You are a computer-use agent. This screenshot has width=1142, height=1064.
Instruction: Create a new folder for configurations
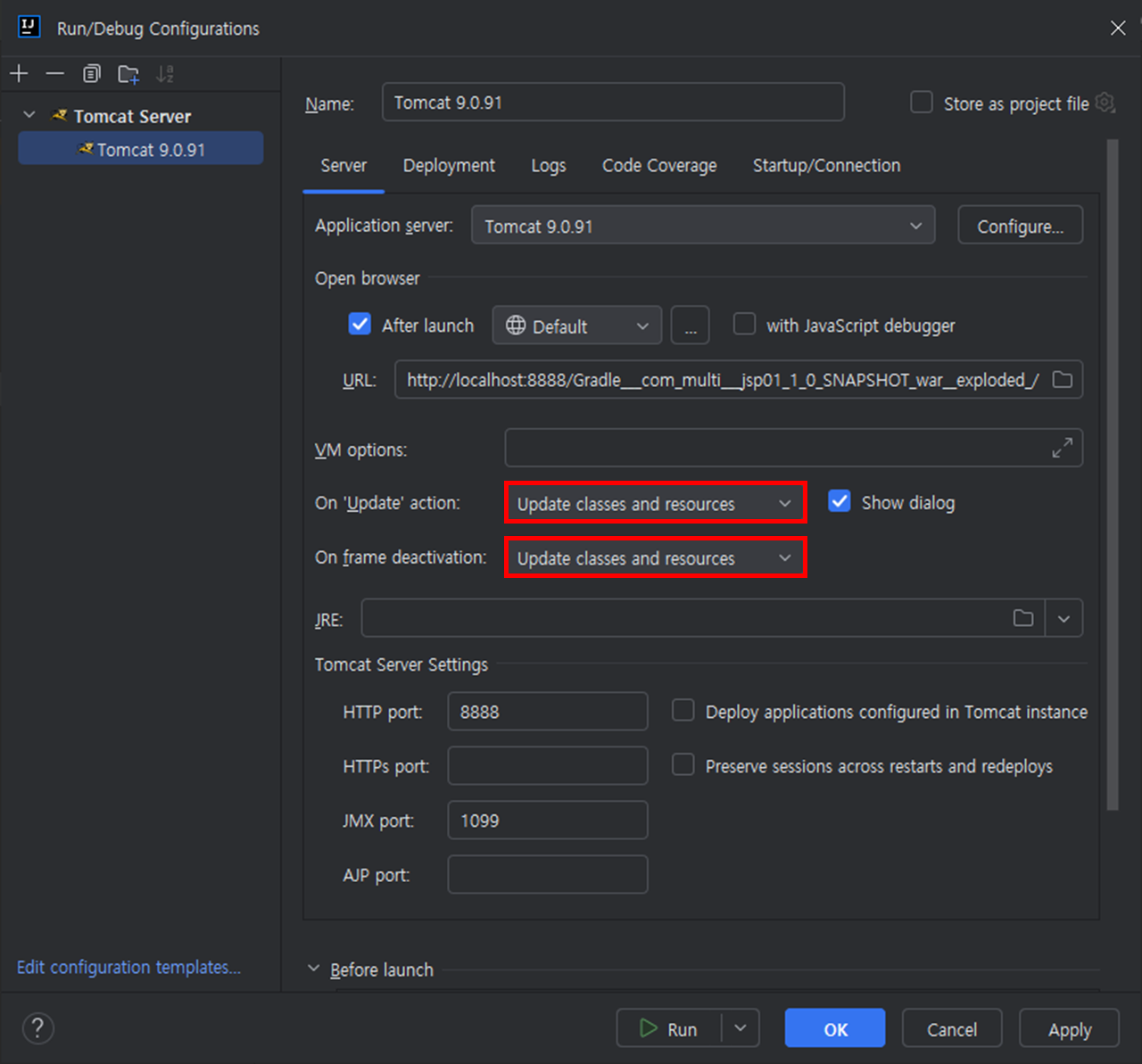128,74
